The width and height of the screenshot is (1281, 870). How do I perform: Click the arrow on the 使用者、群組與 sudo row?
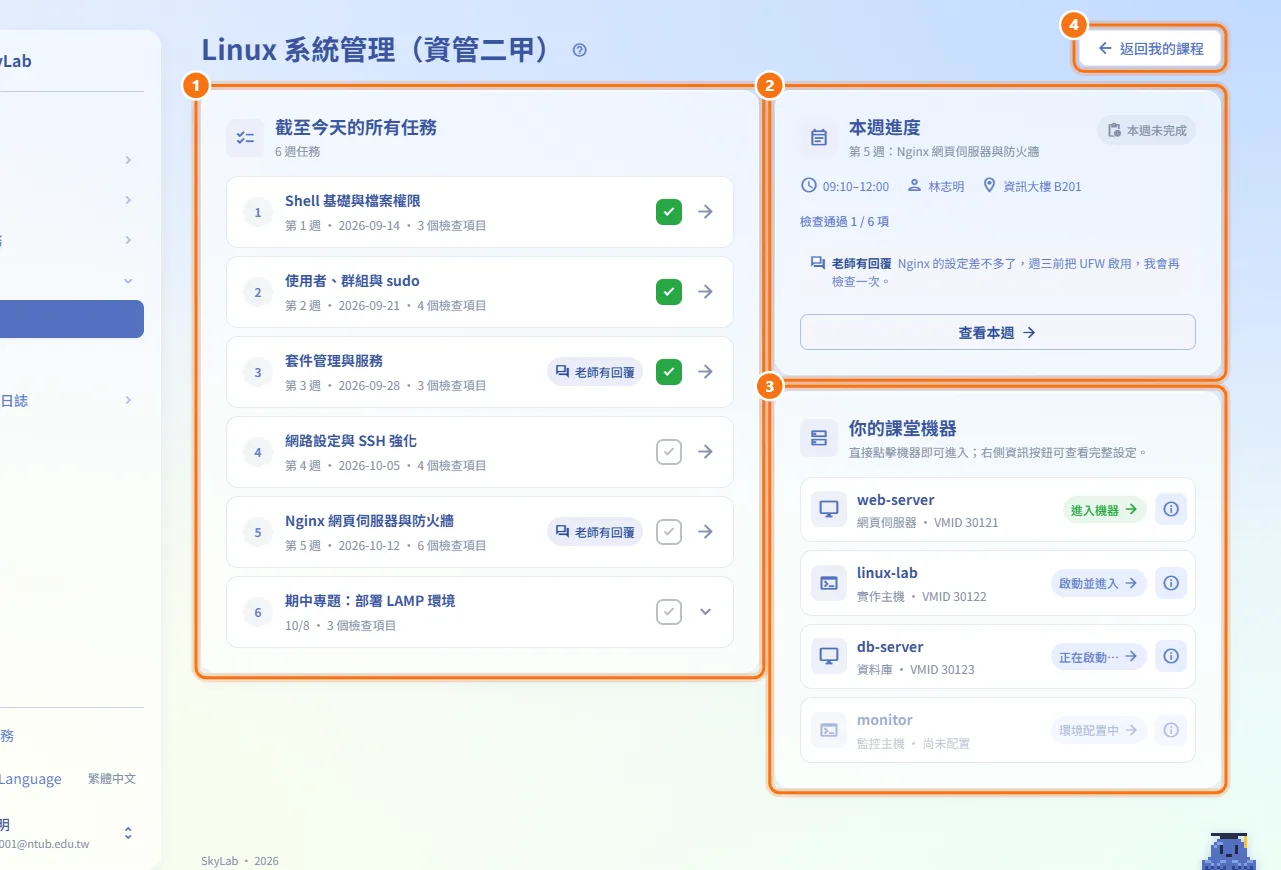pos(706,292)
